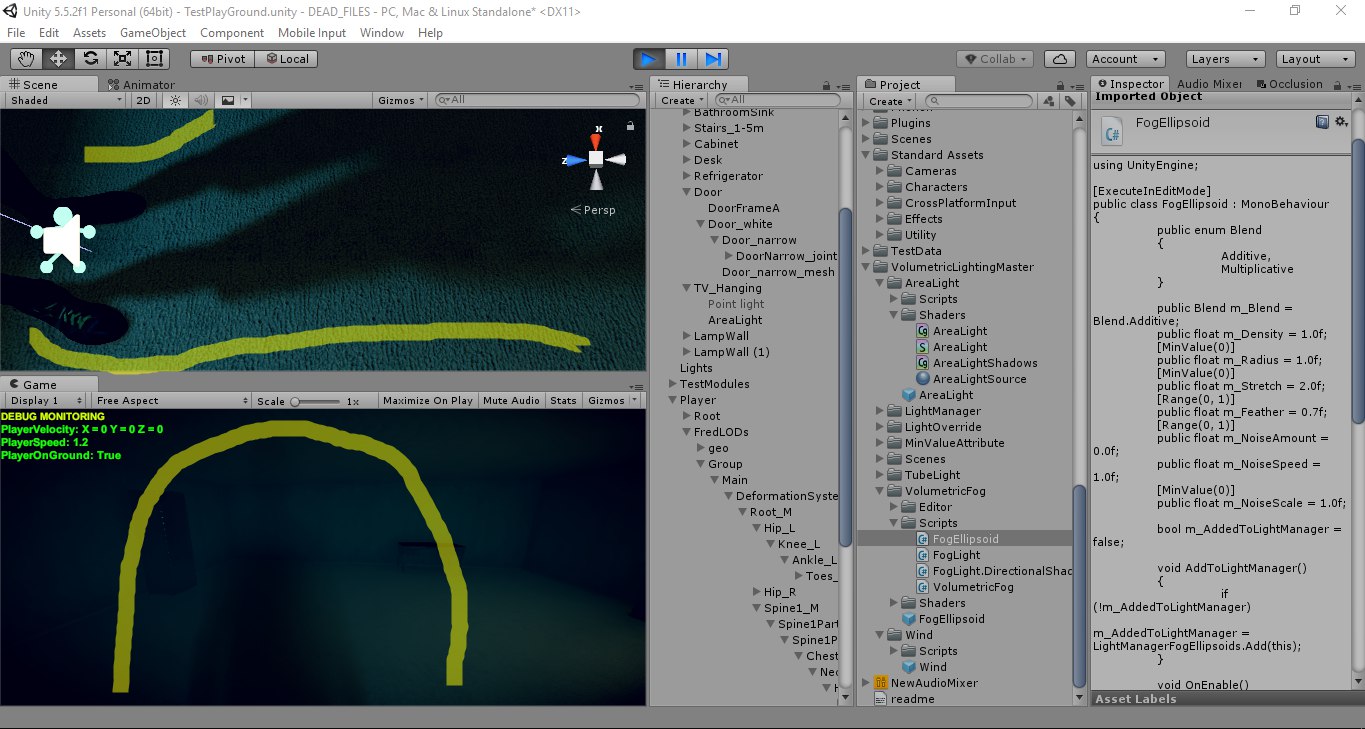Open Hierarchy Create dropdown
The height and width of the screenshot is (729, 1365).
pyautogui.click(x=682, y=100)
